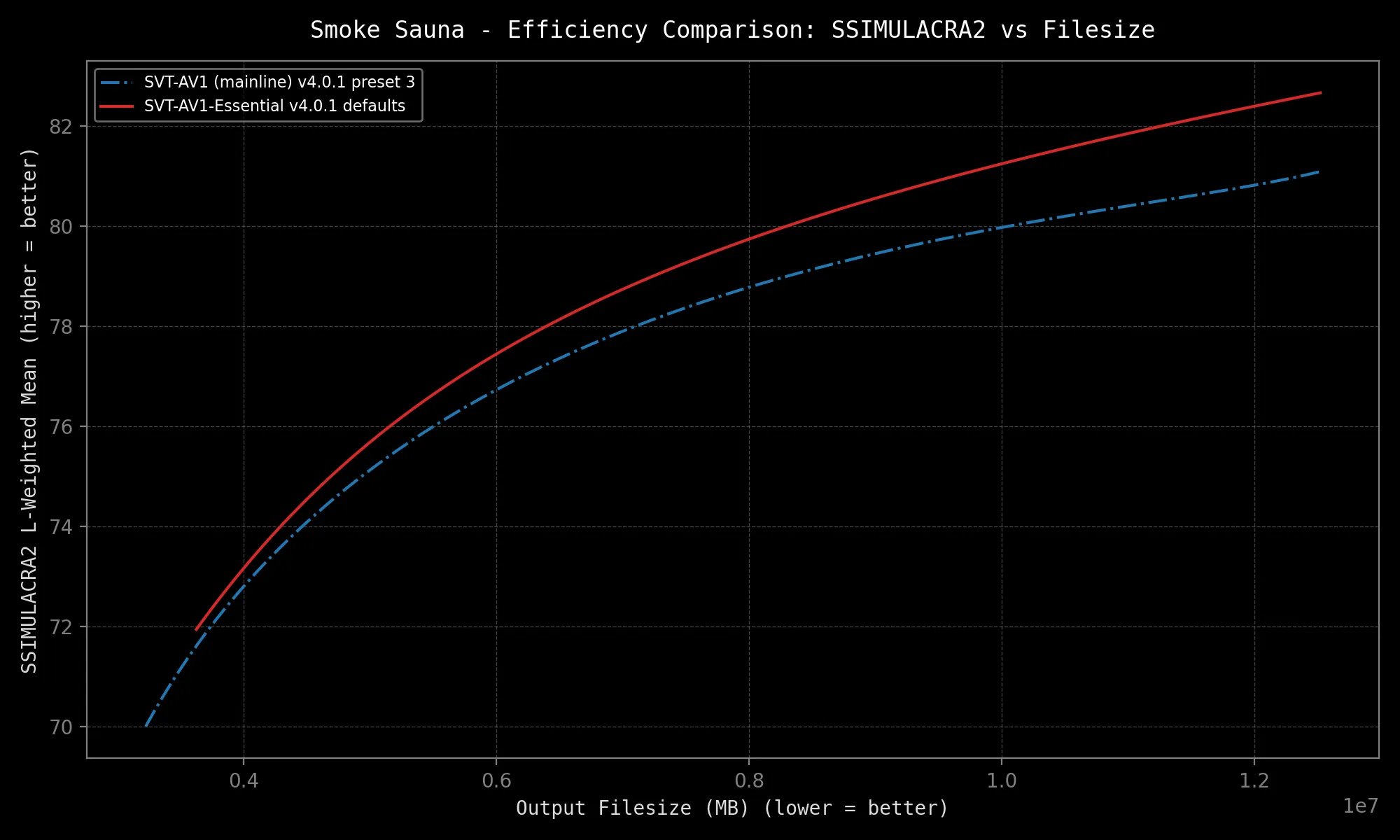This screenshot has width=1400, height=840.
Task: Click the right end of the red curve
Action: tap(1320, 92)
